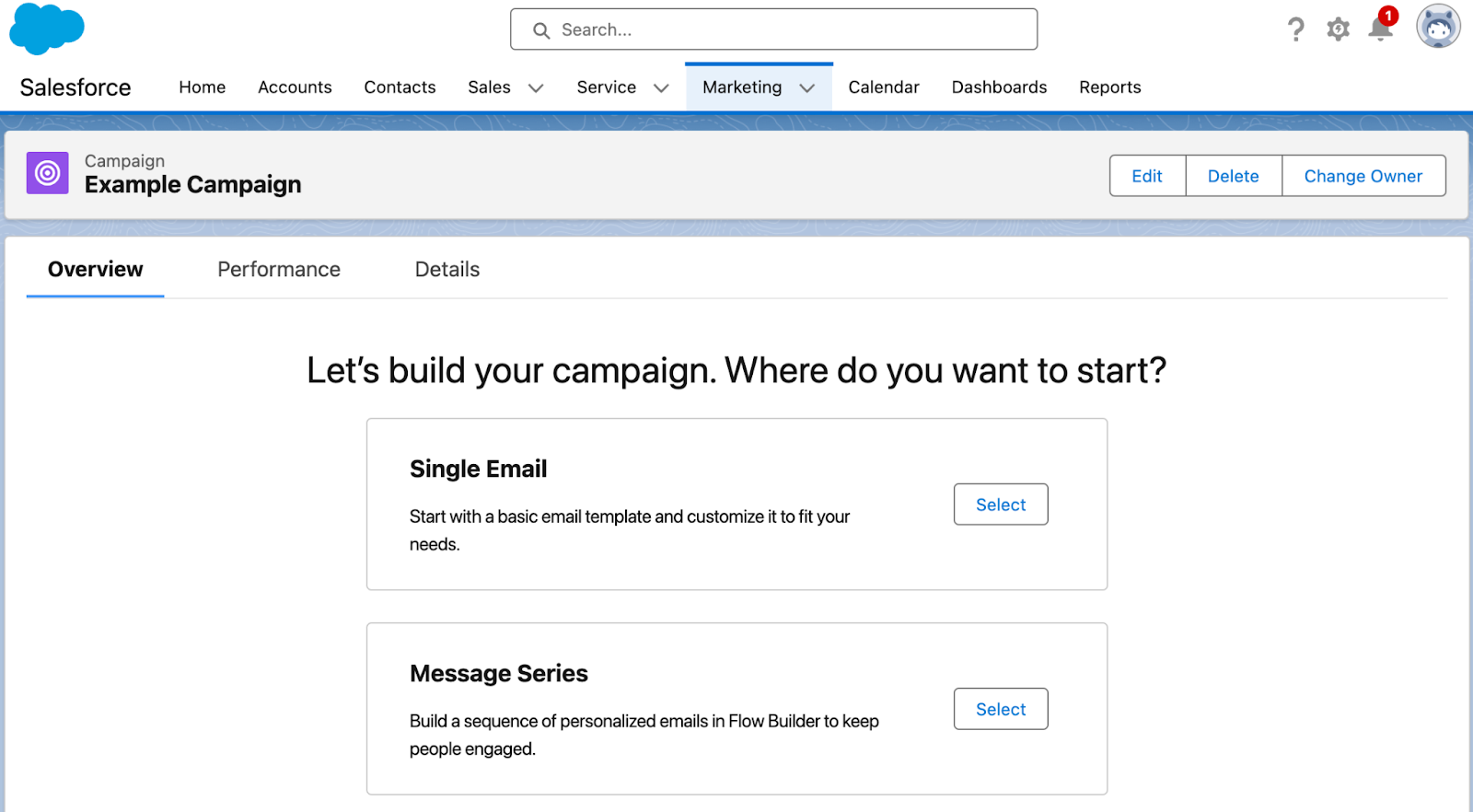Switch to the Performance tab

[x=279, y=270]
